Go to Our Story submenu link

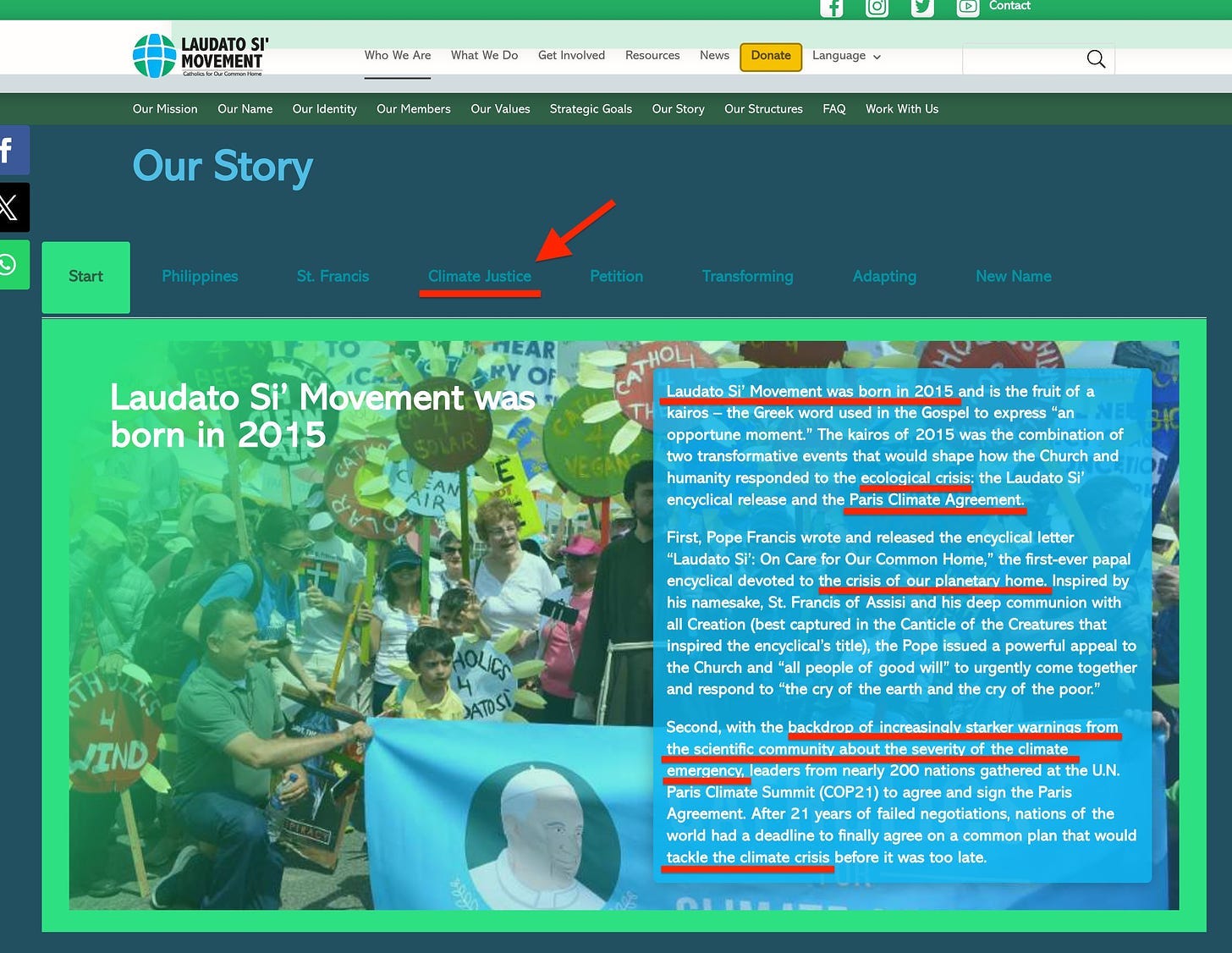(678, 109)
